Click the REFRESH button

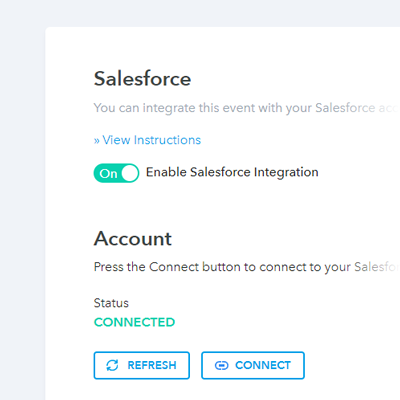[142, 365]
